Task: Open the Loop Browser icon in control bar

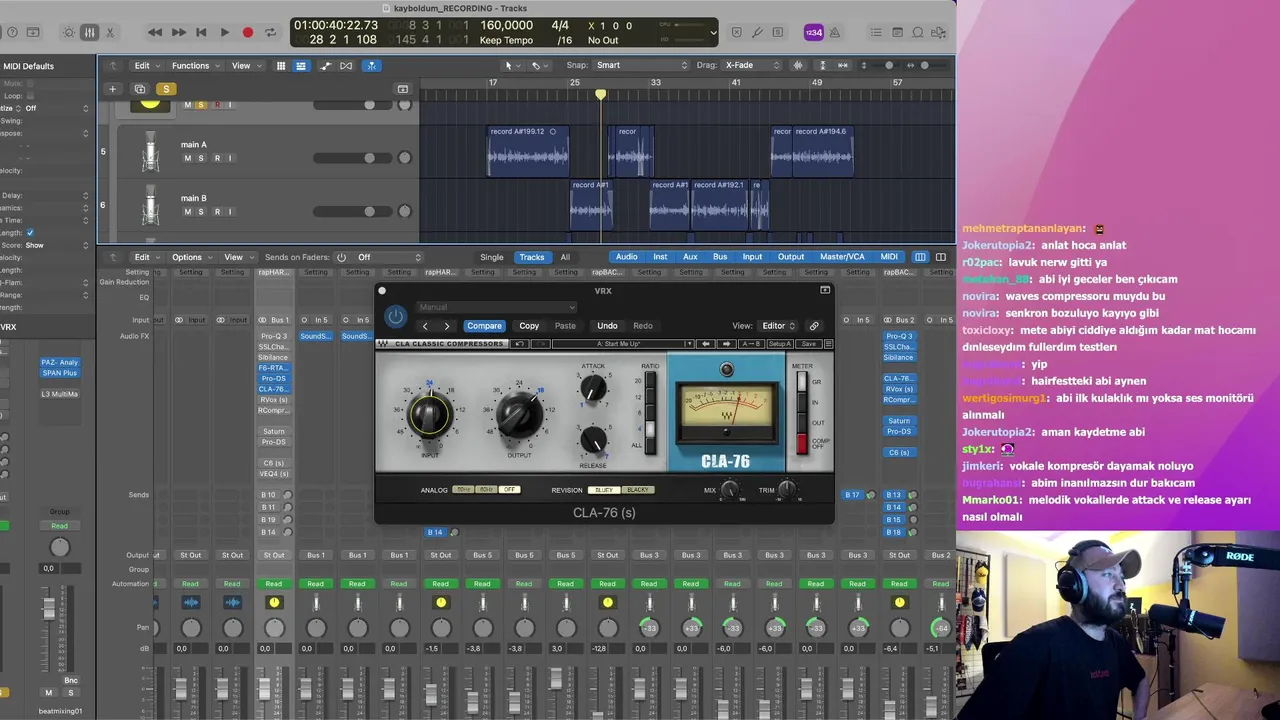Action: pos(917,32)
